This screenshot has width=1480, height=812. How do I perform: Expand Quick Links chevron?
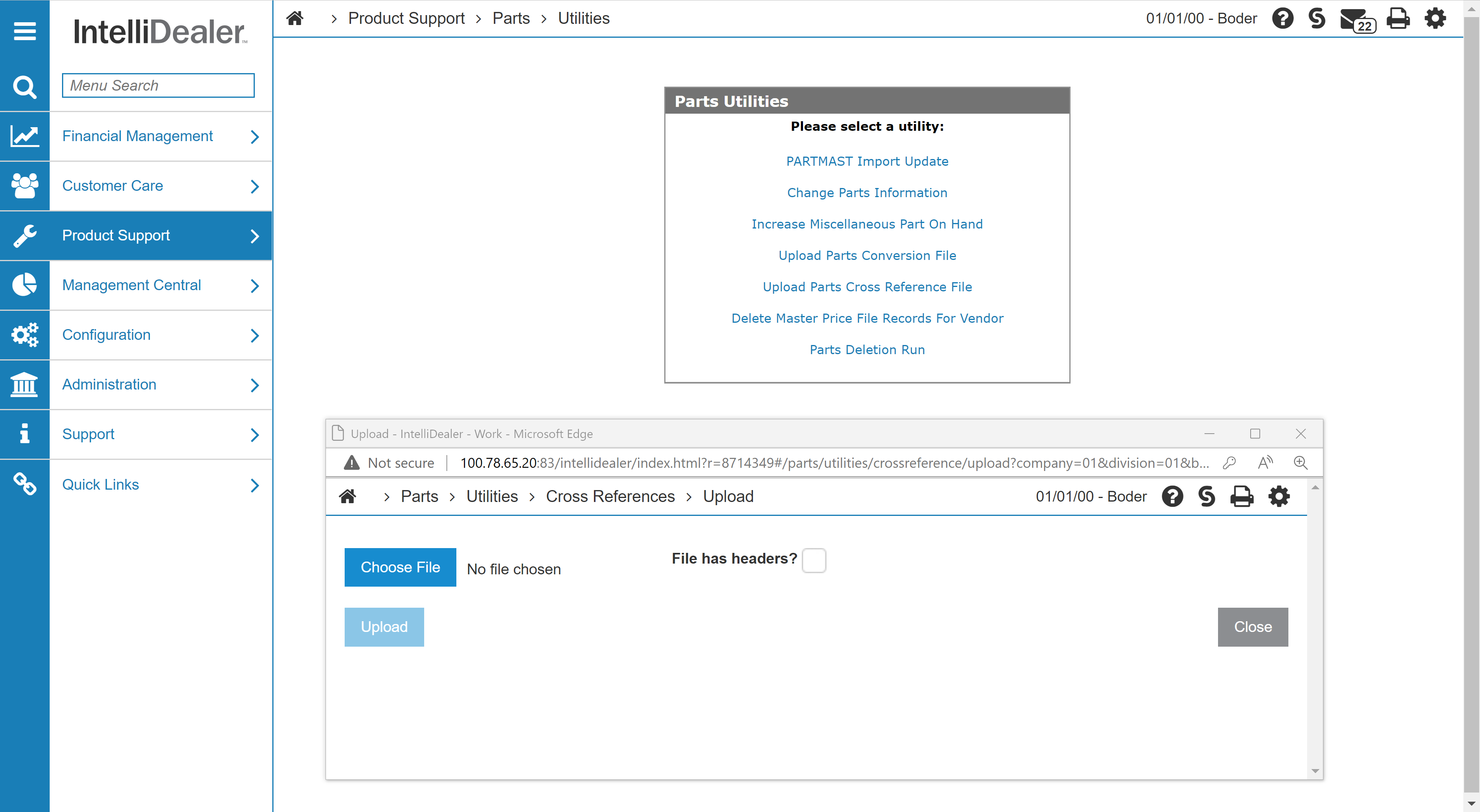point(255,485)
